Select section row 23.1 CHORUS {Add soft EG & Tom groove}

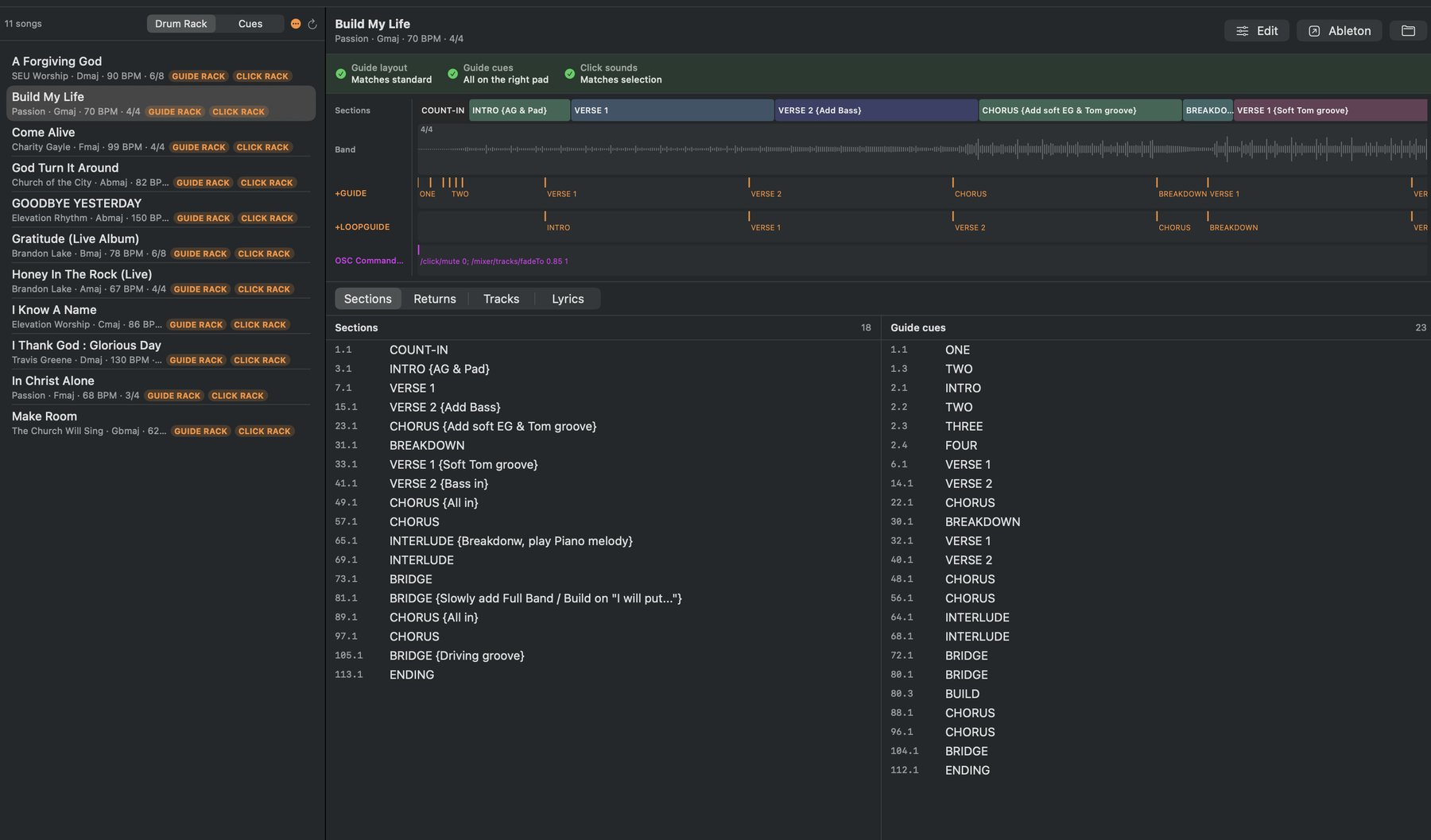tap(603, 426)
